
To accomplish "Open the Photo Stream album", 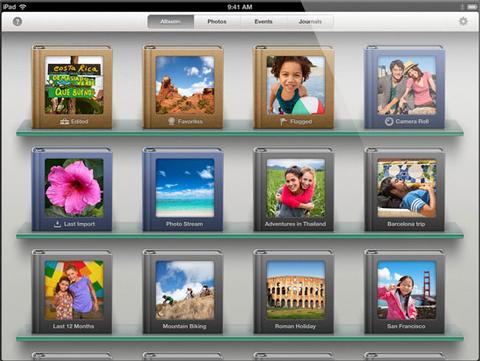I will [x=183, y=189].
